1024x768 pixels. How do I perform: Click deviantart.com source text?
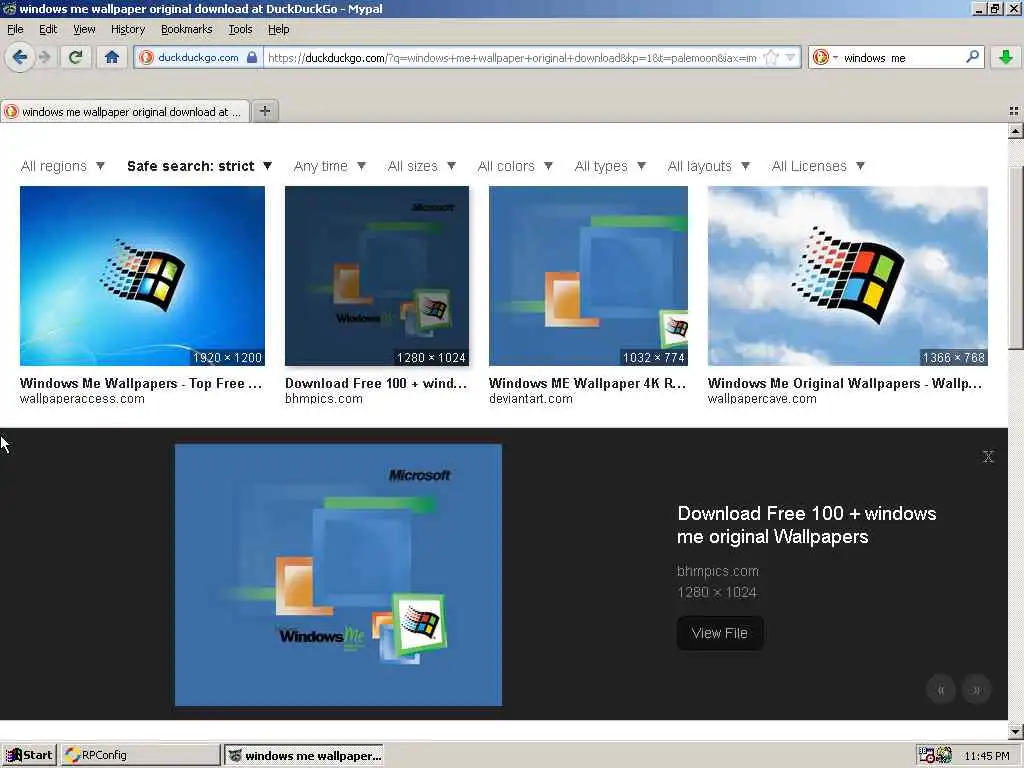tap(530, 398)
